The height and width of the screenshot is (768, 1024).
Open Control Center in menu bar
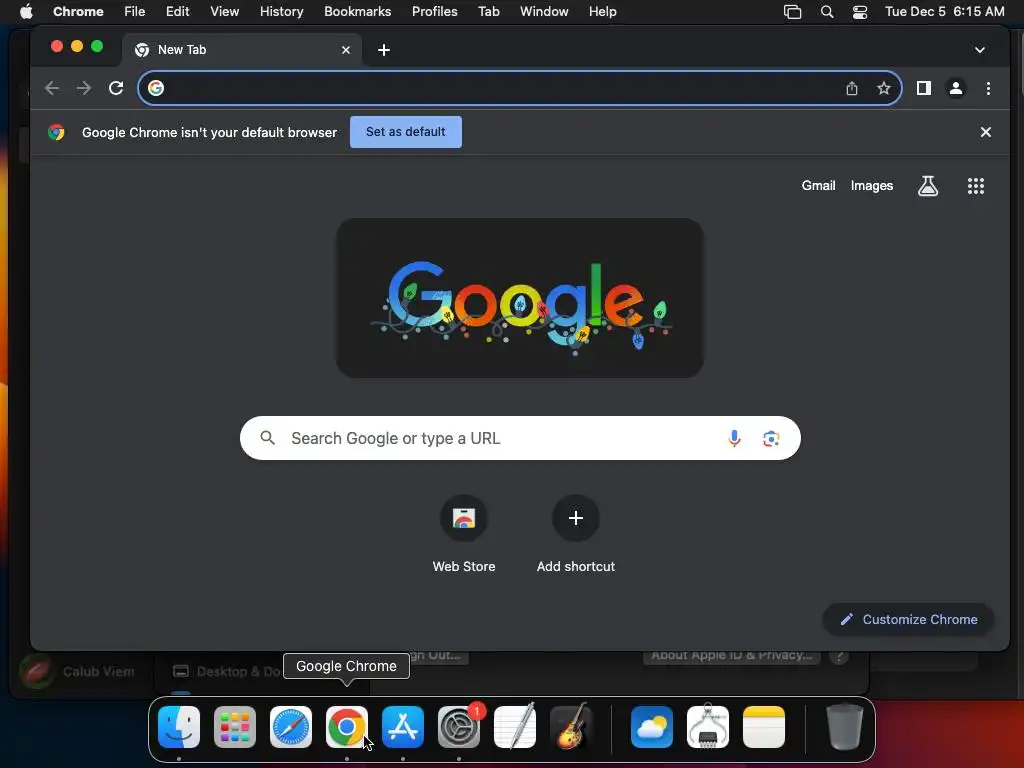coord(859,12)
